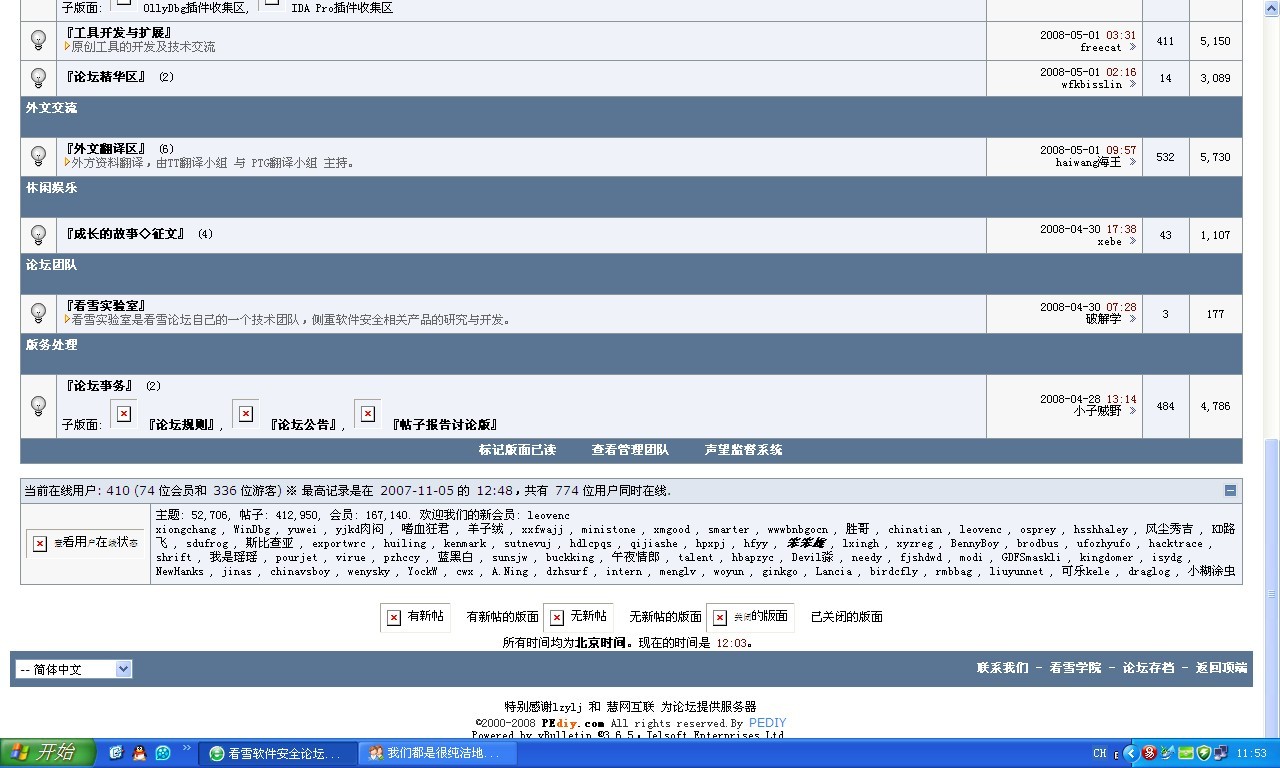Go to last post arrow next to haiwang海王
Image resolution: width=1280 pixels, height=768 pixels.
pyautogui.click(x=1132, y=163)
